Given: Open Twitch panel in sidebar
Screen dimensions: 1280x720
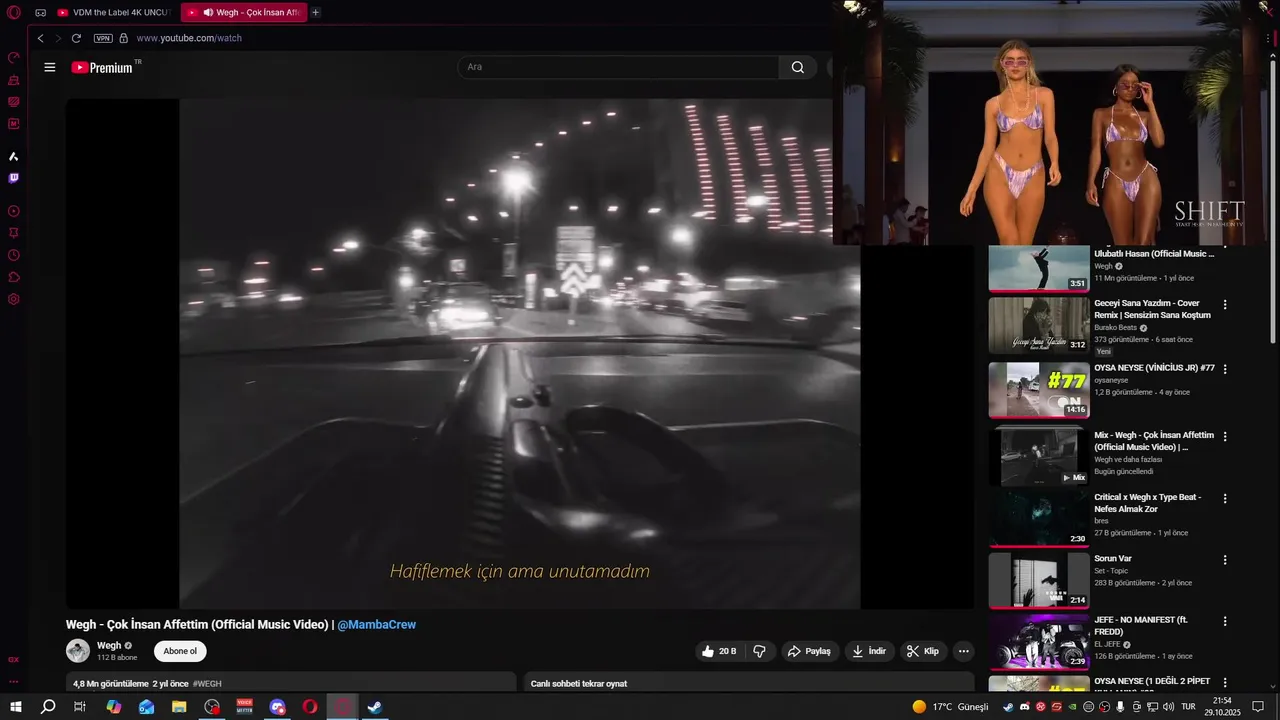Looking at the screenshot, I should 14,179.
